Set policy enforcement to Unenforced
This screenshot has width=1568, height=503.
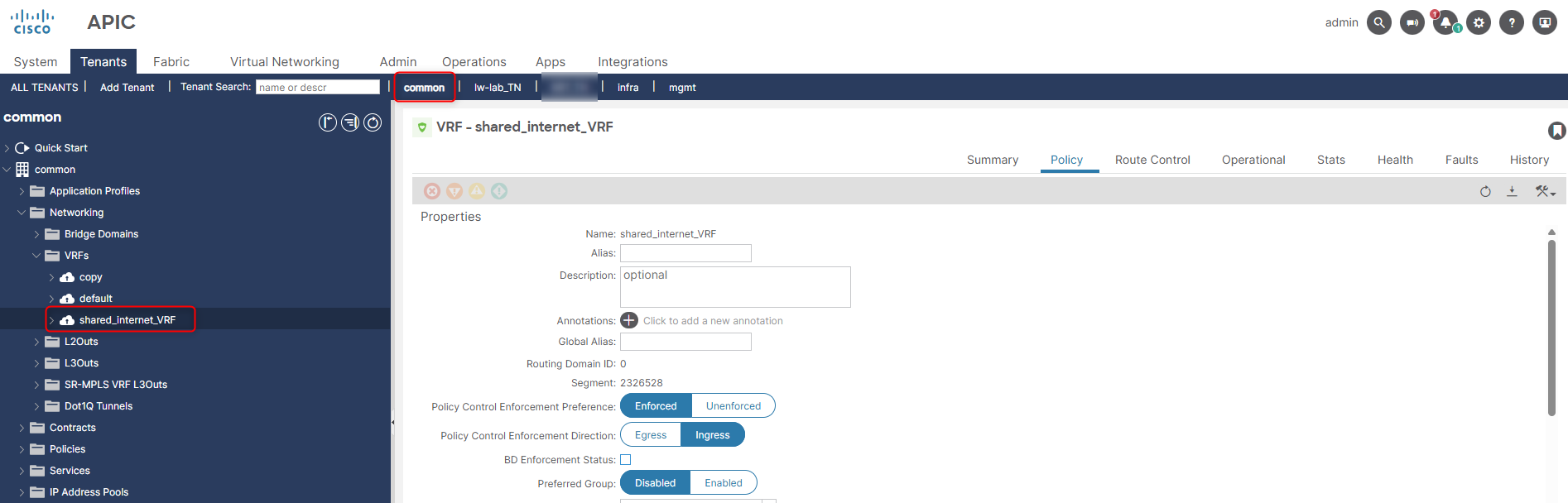pyautogui.click(x=733, y=406)
